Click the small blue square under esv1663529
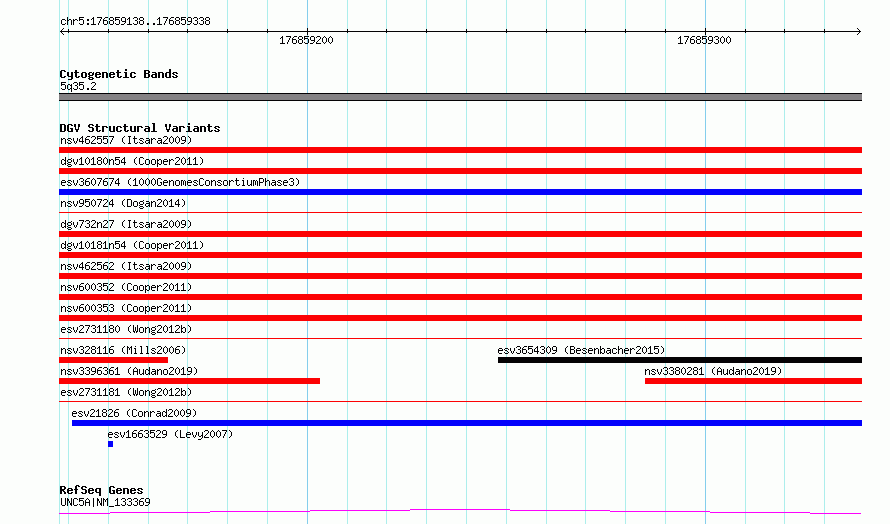 [111, 444]
